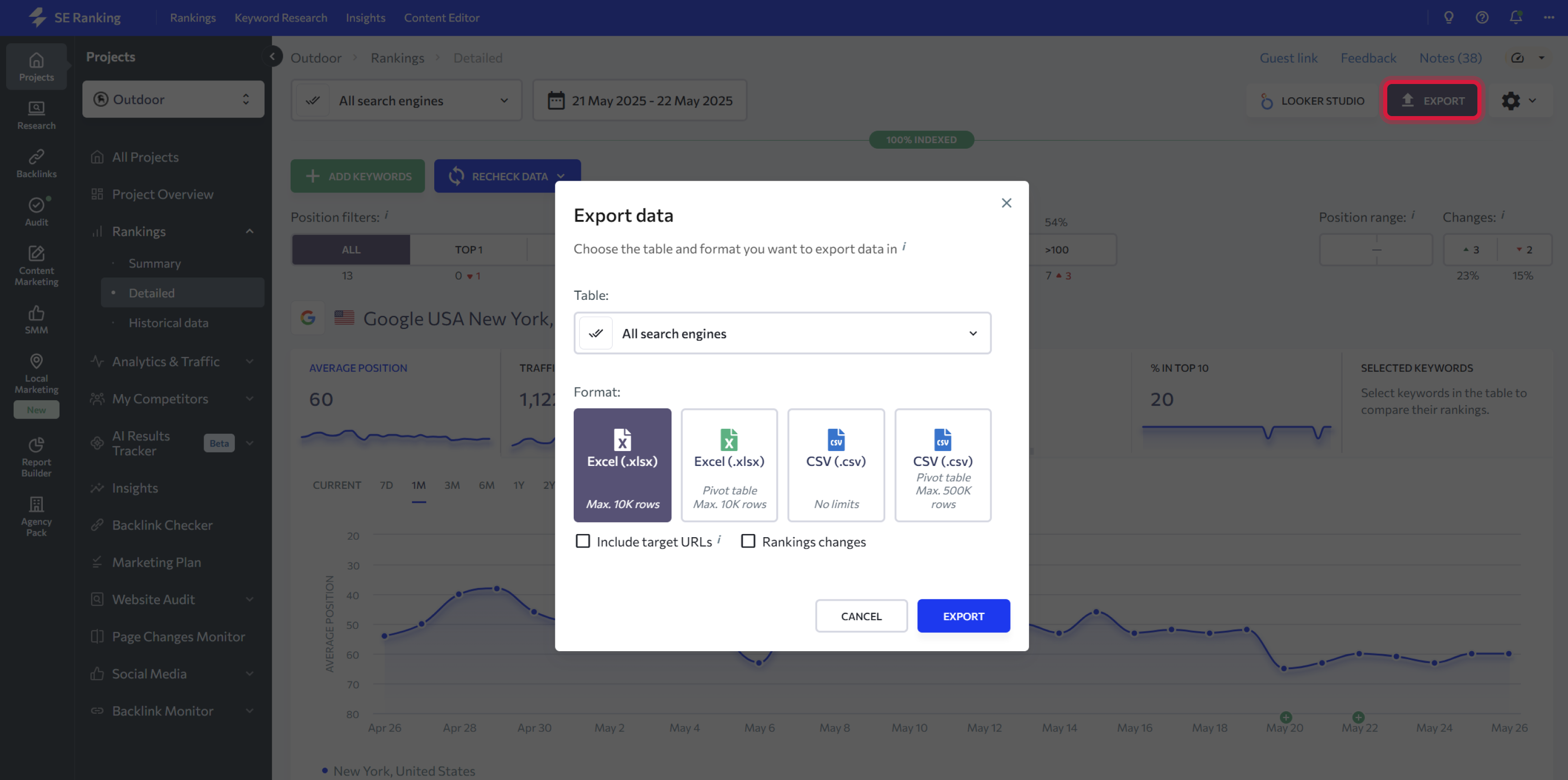Click the notifications bell icon

[x=1516, y=18]
